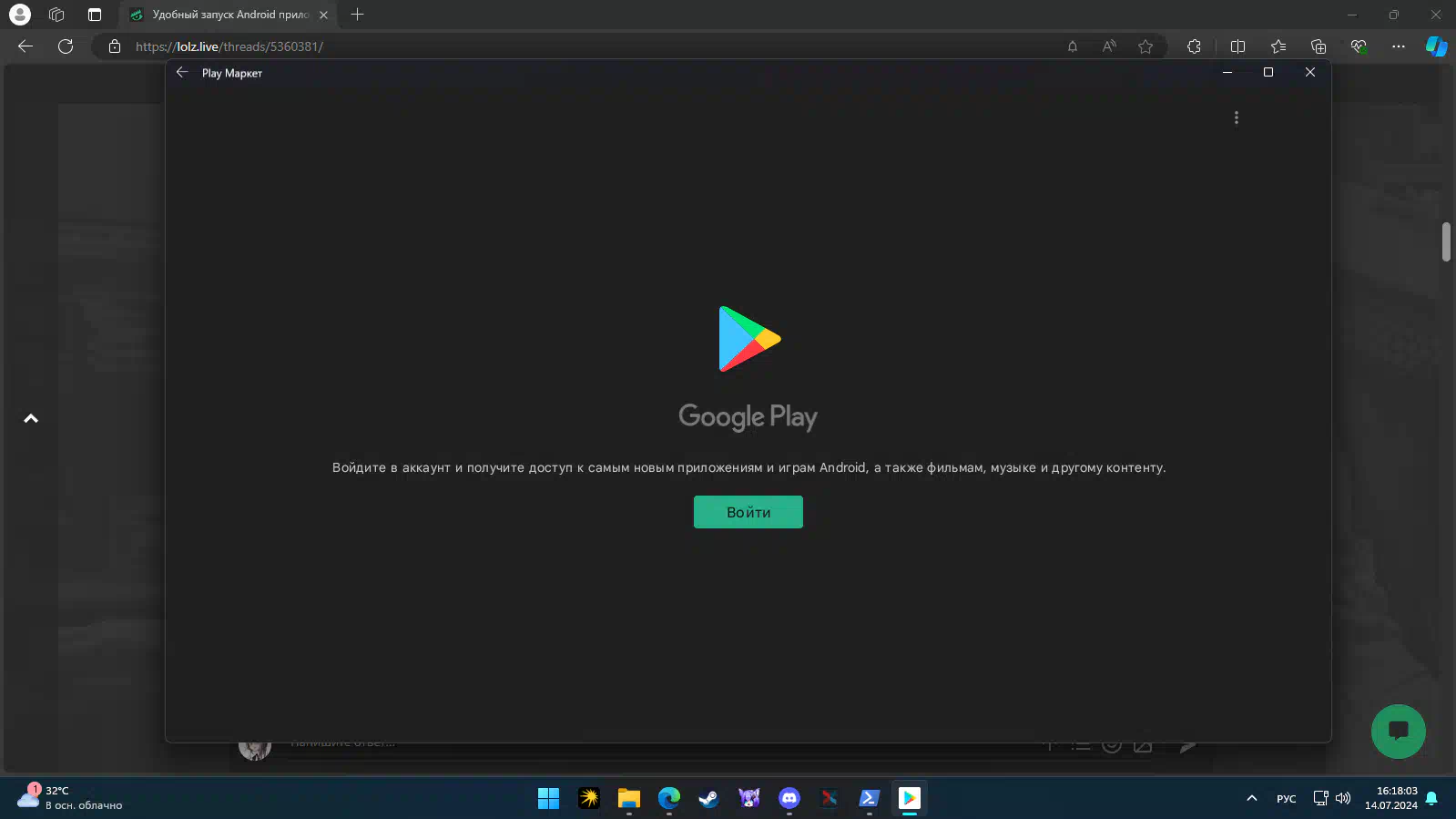
Task: Close the Play Маркет window
Action: (1309, 72)
